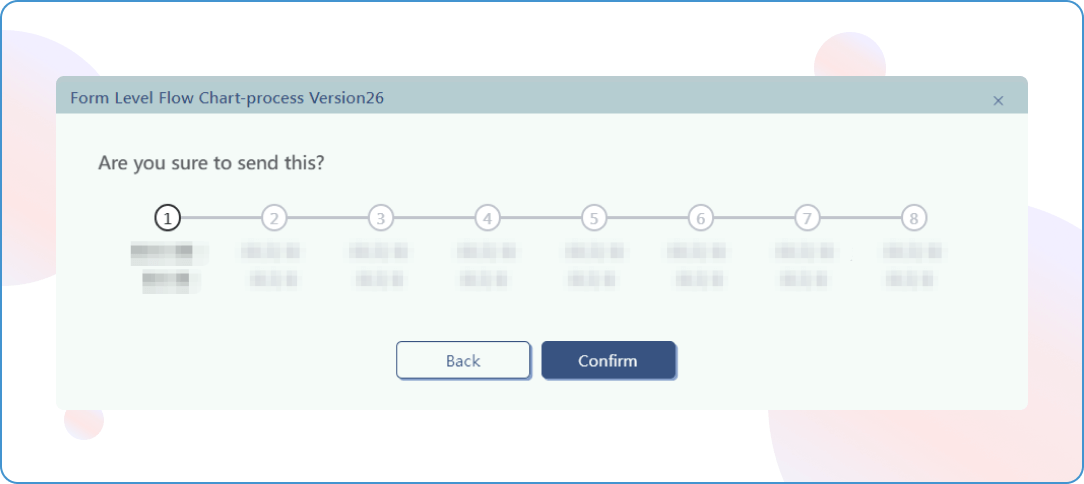The width and height of the screenshot is (1084, 484).
Task: Select step 2 circle in the flow
Action: [274, 217]
